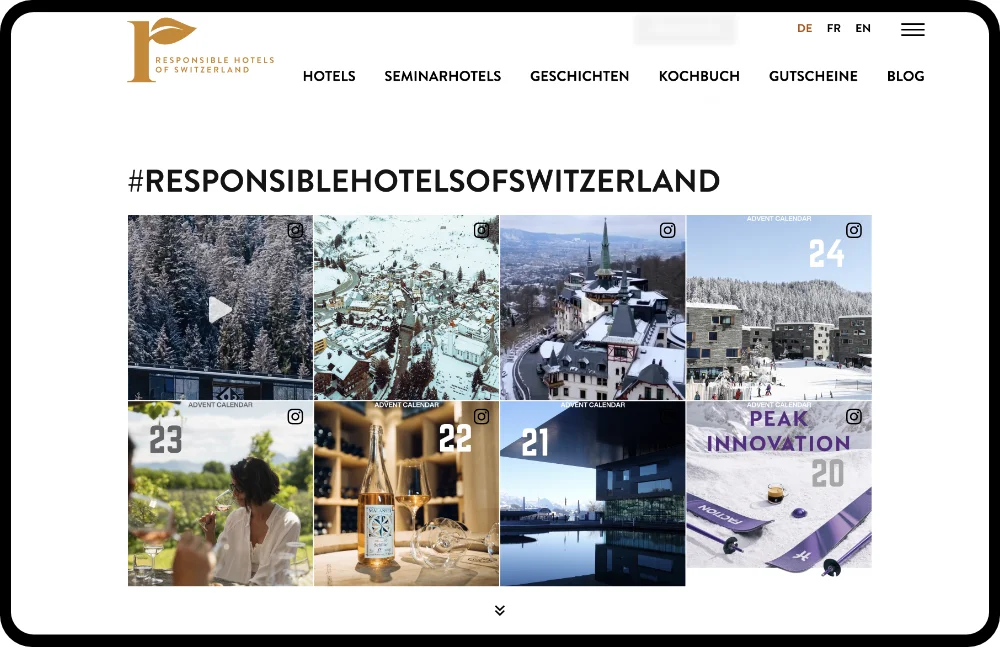Switch language to DE
The image size is (1000, 647).
click(805, 28)
